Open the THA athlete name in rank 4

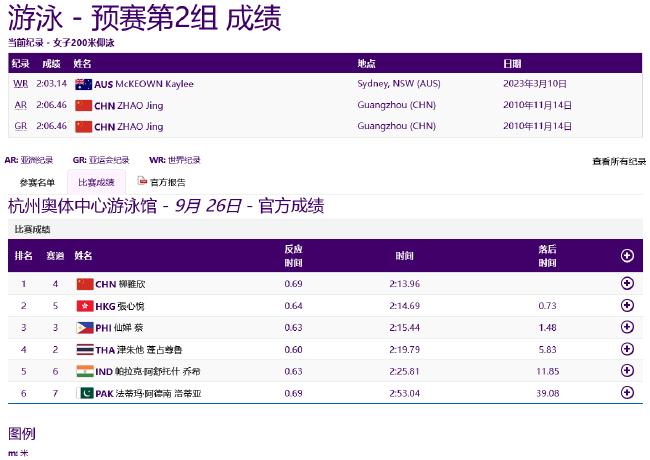pos(139,350)
